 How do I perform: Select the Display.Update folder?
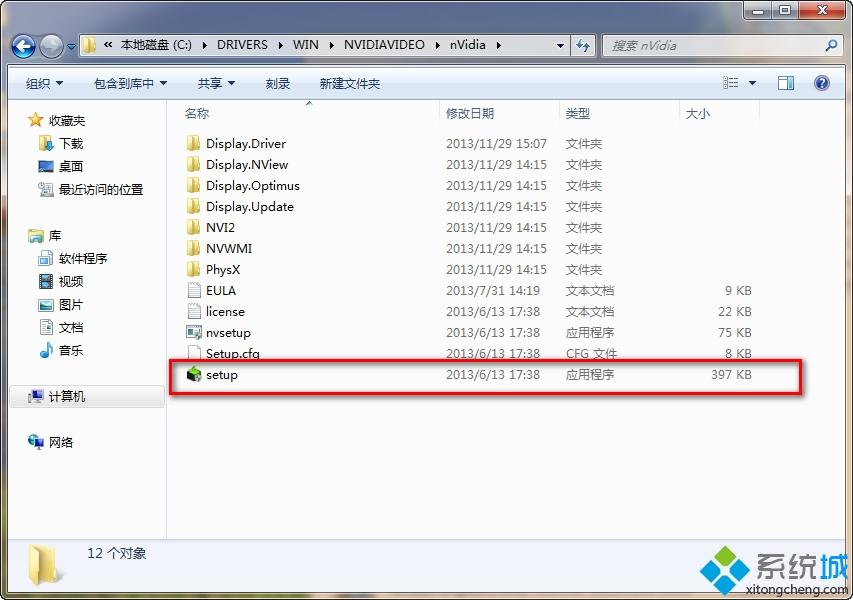(239, 207)
